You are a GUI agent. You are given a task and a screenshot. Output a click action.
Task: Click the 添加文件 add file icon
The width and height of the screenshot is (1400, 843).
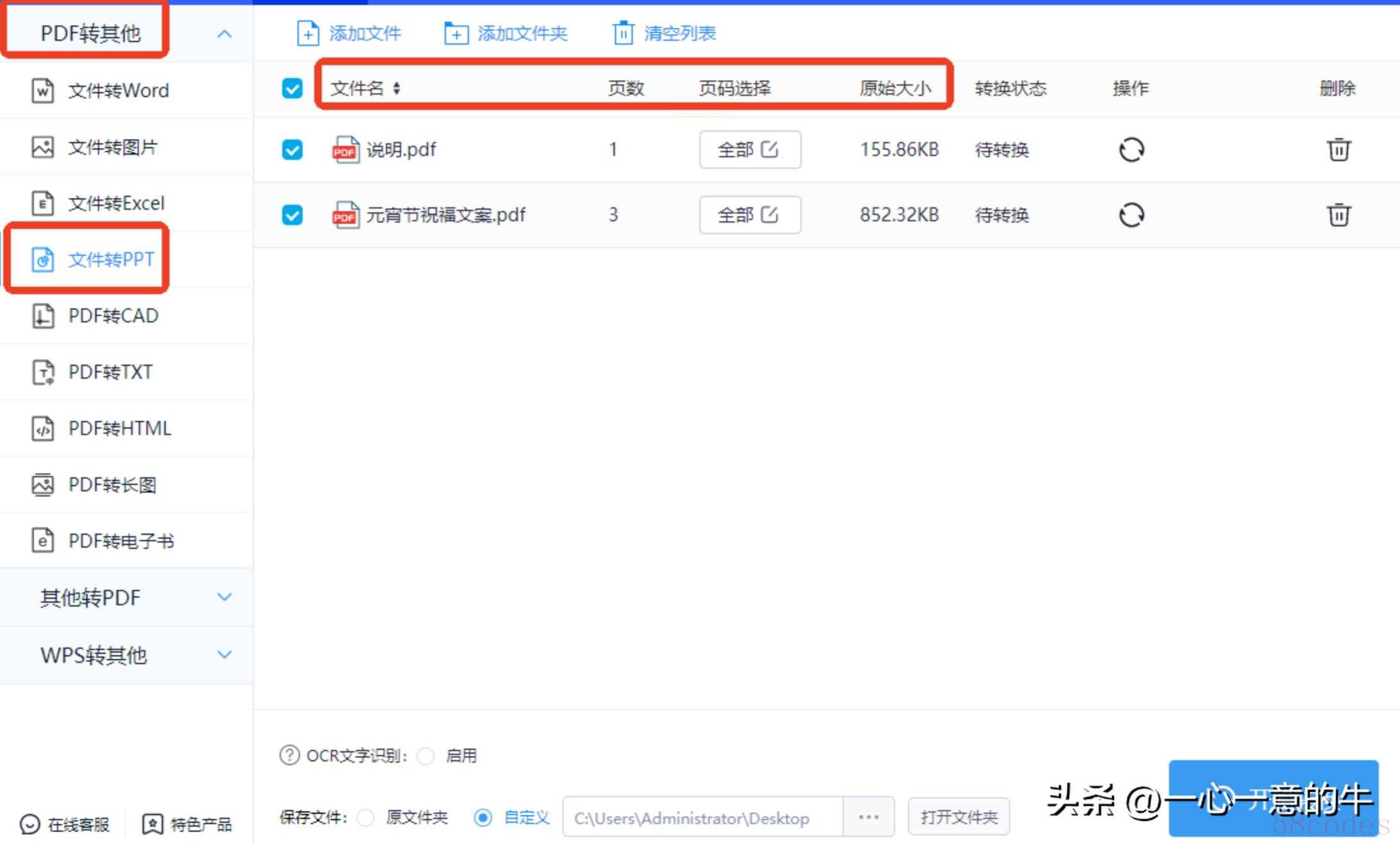[308, 33]
